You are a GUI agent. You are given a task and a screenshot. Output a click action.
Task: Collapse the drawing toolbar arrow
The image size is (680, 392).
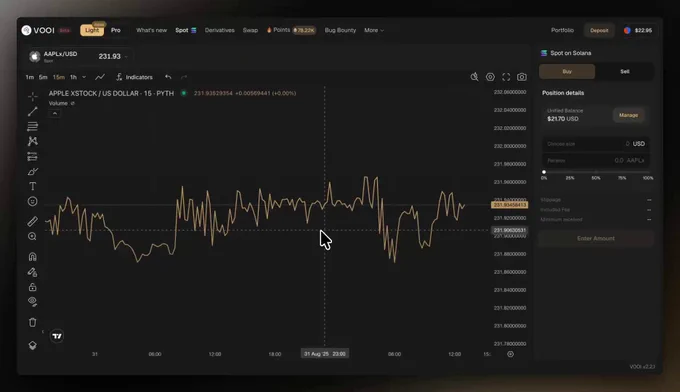[42, 332]
